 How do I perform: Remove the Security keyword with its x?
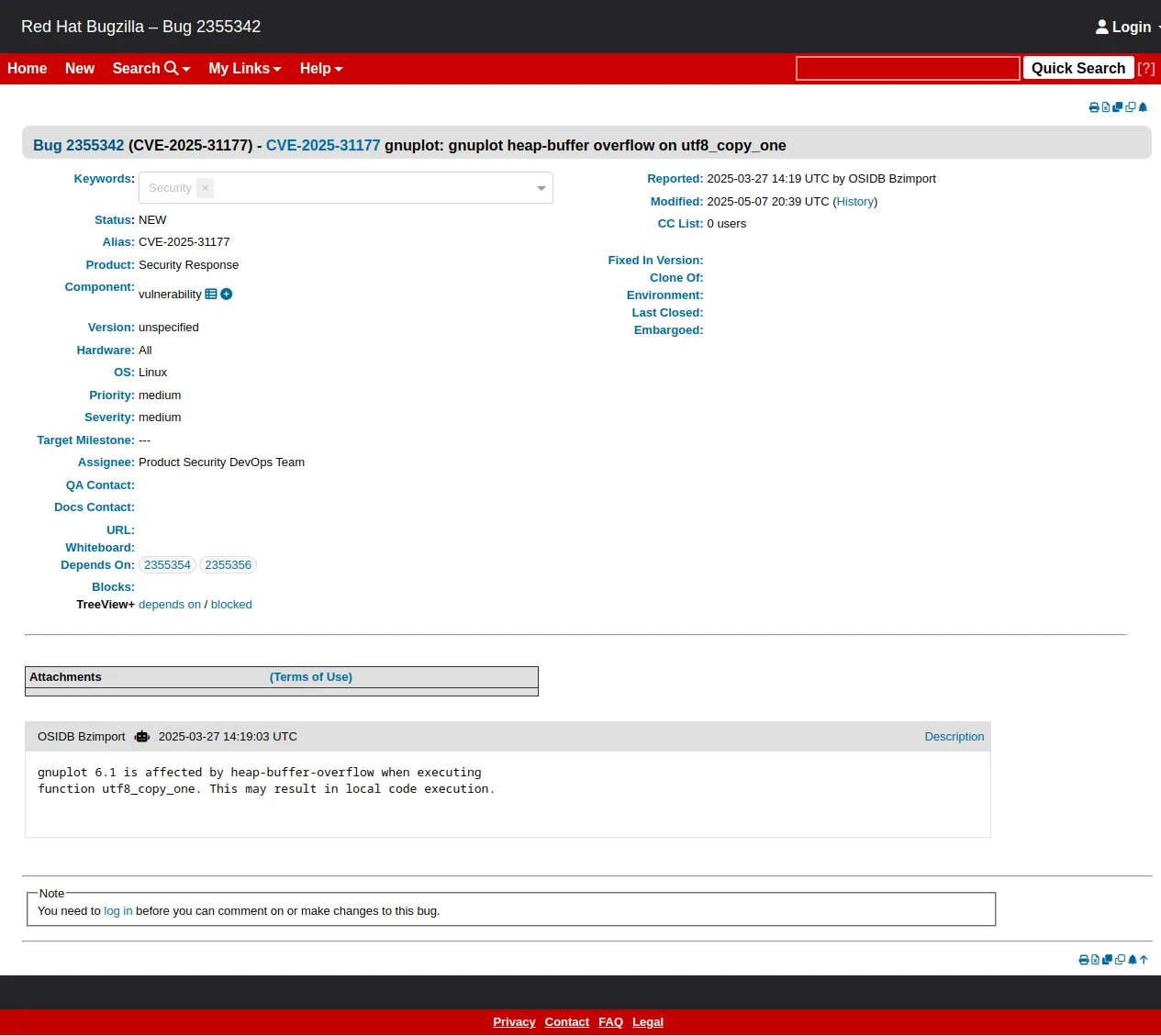click(205, 187)
